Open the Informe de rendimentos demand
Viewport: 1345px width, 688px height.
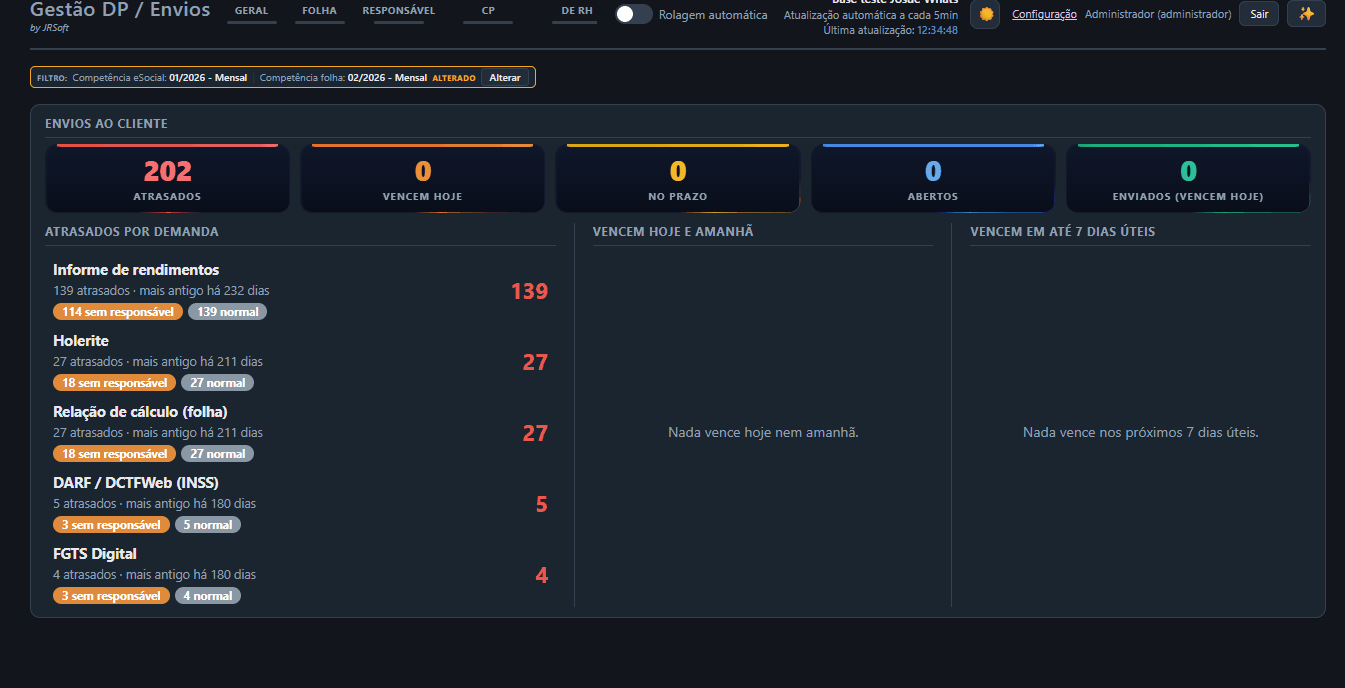tap(300, 291)
